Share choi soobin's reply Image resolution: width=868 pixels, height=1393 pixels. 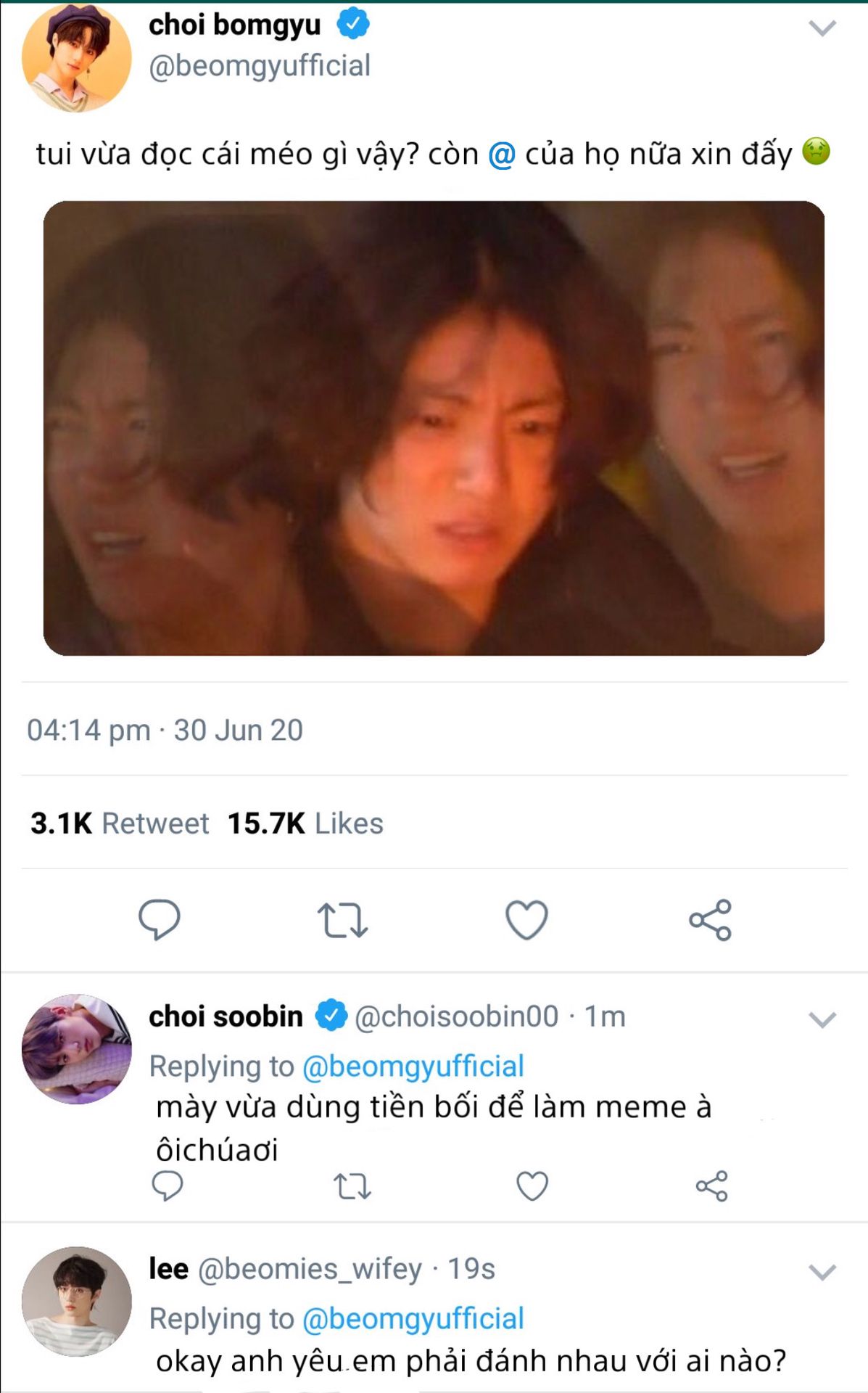point(712,1186)
